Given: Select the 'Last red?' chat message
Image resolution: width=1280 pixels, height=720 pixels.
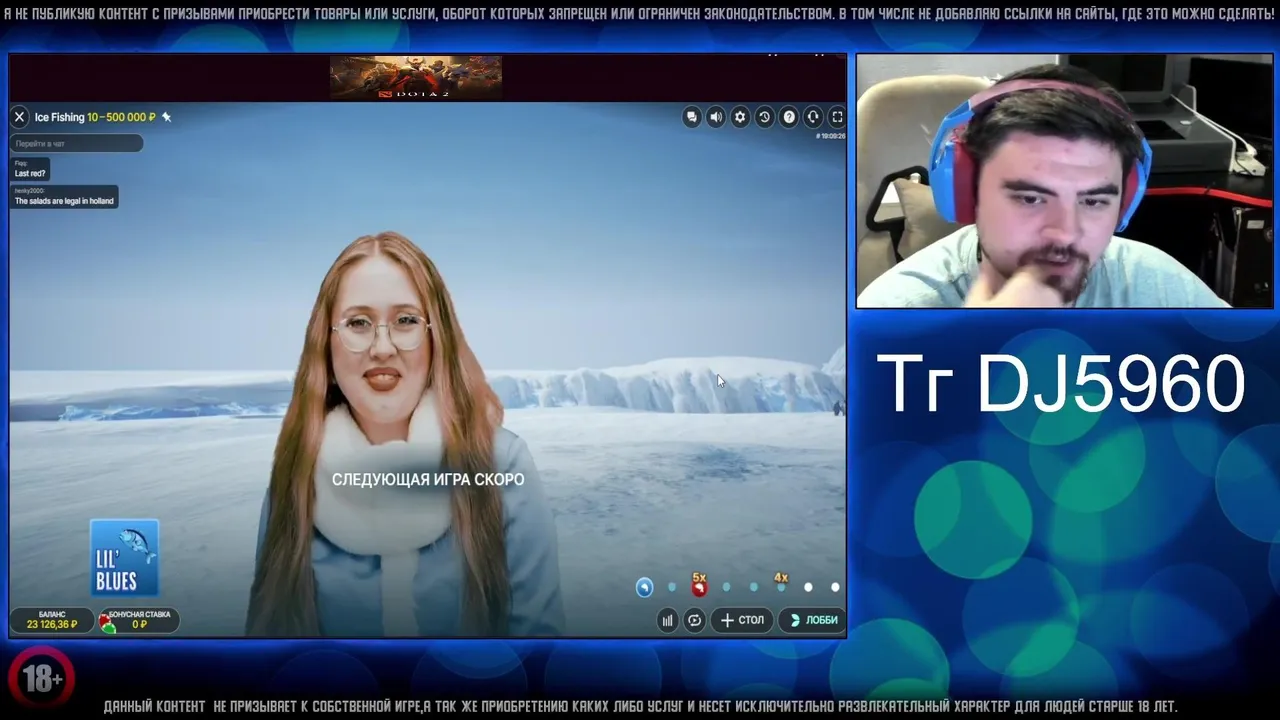Looking at the screenshot, I should point(29,169).
